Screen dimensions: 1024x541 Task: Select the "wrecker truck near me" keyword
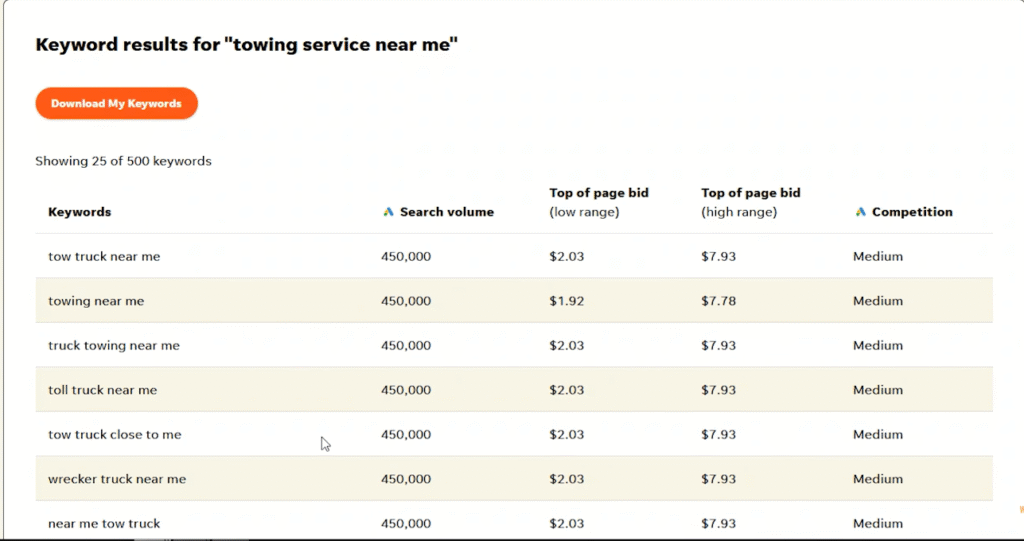pos(117,478)
